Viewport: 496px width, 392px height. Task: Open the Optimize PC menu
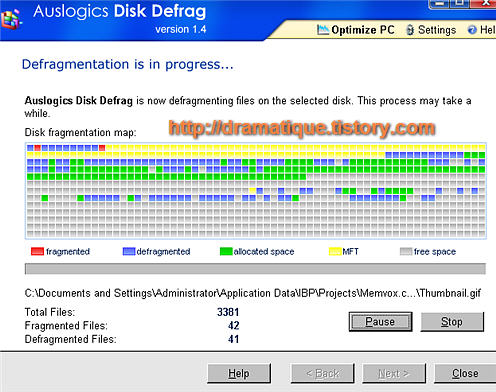point(356,30)
